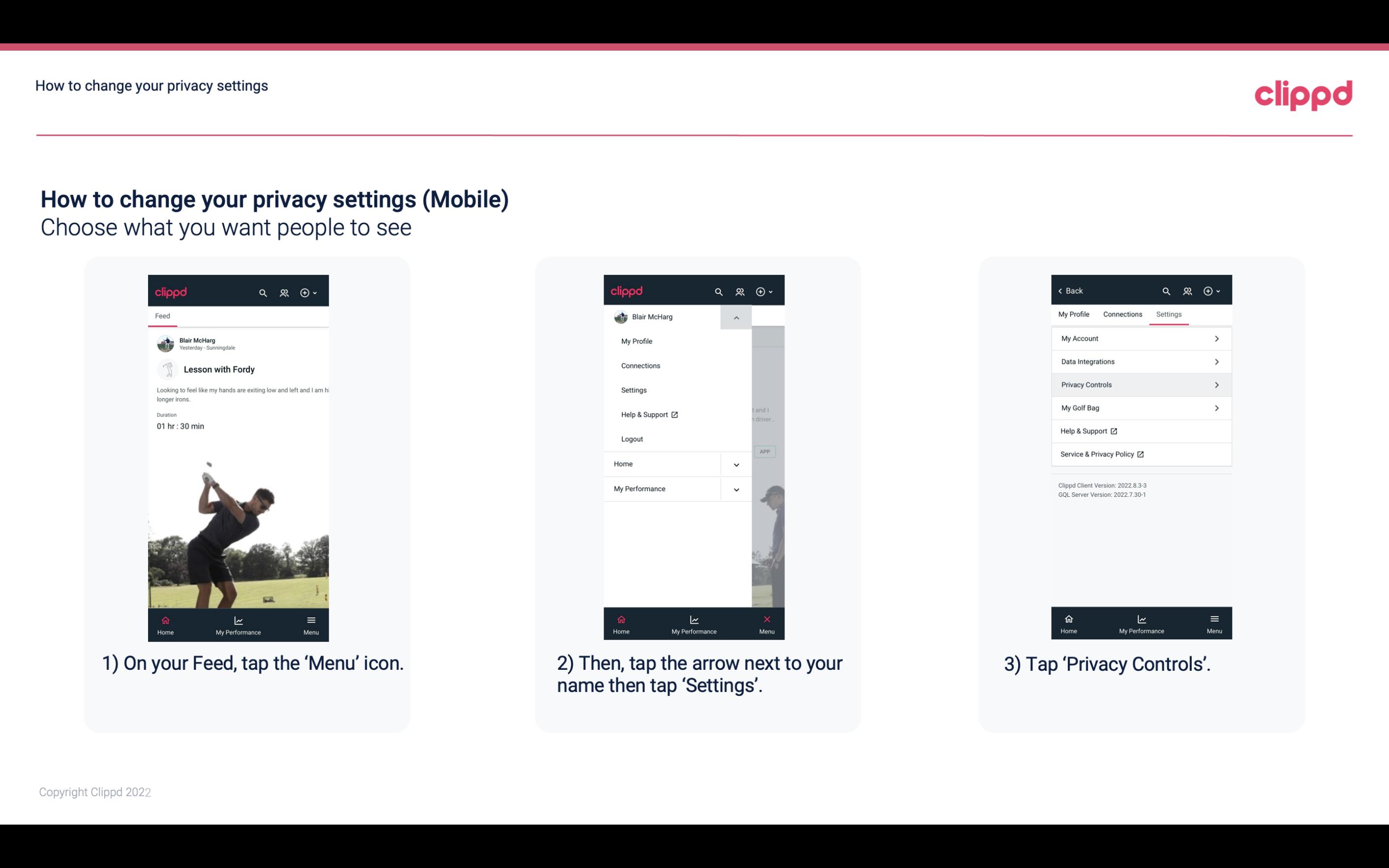
Task: Expand the Home dropdown in menu
Action: point(736,463)
